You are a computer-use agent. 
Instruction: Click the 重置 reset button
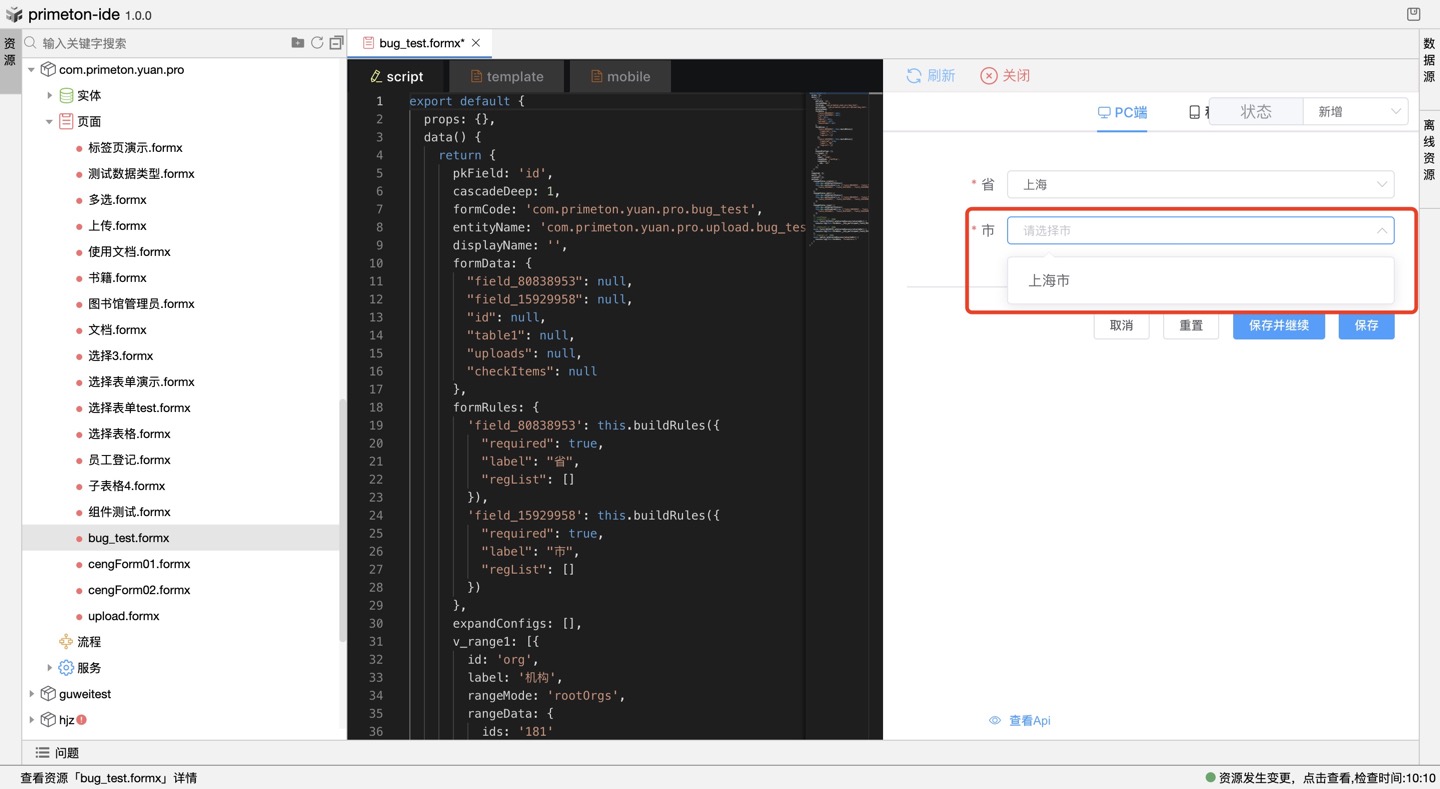(1190, 326)
